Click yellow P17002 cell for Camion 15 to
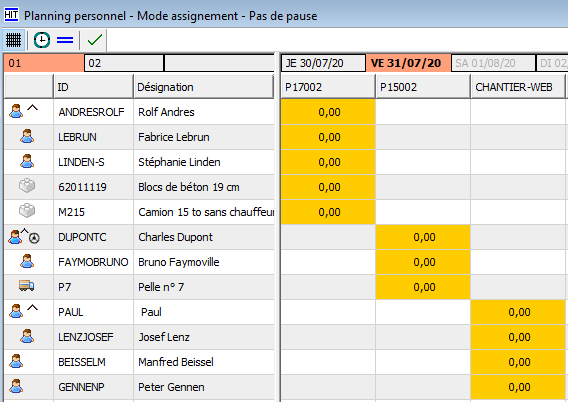This screenshot has width=568, height=402. point(328,212)
